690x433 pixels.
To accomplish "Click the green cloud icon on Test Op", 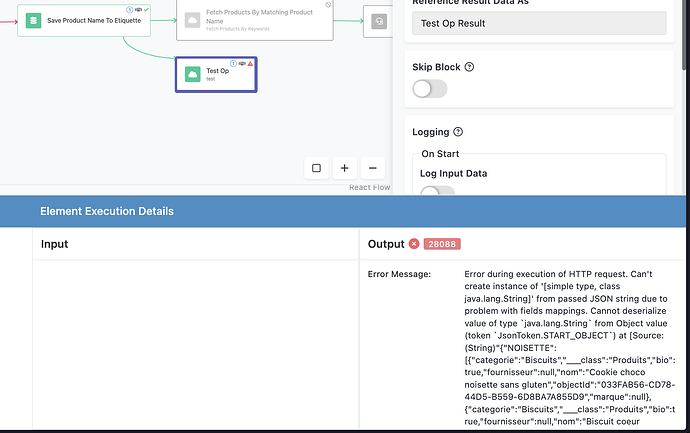I will point(192,74).
